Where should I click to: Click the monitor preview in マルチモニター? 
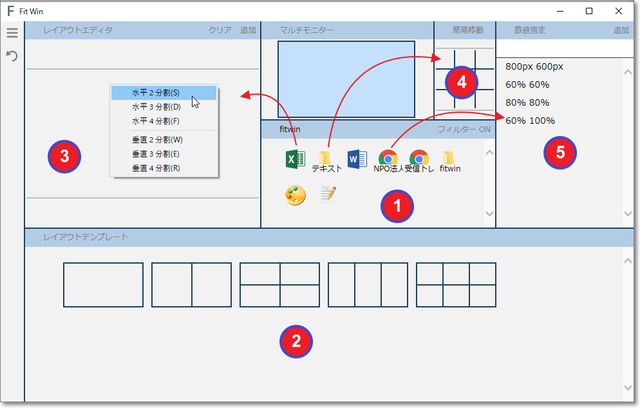click(346, 79)
